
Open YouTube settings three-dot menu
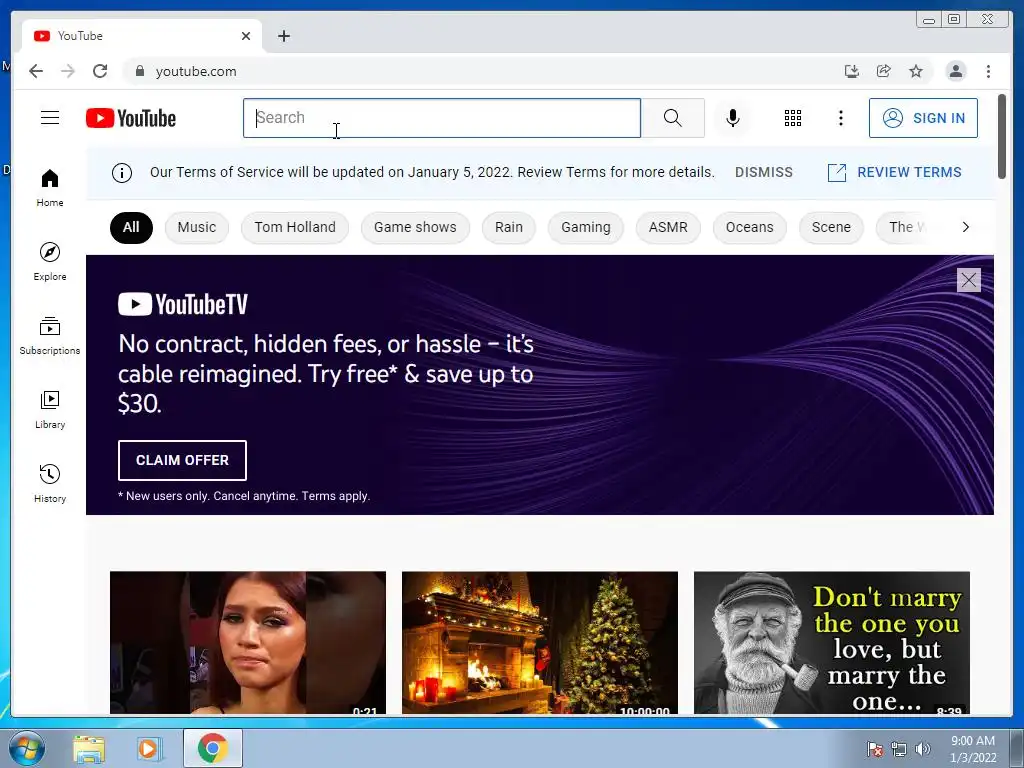coord(840,118)
